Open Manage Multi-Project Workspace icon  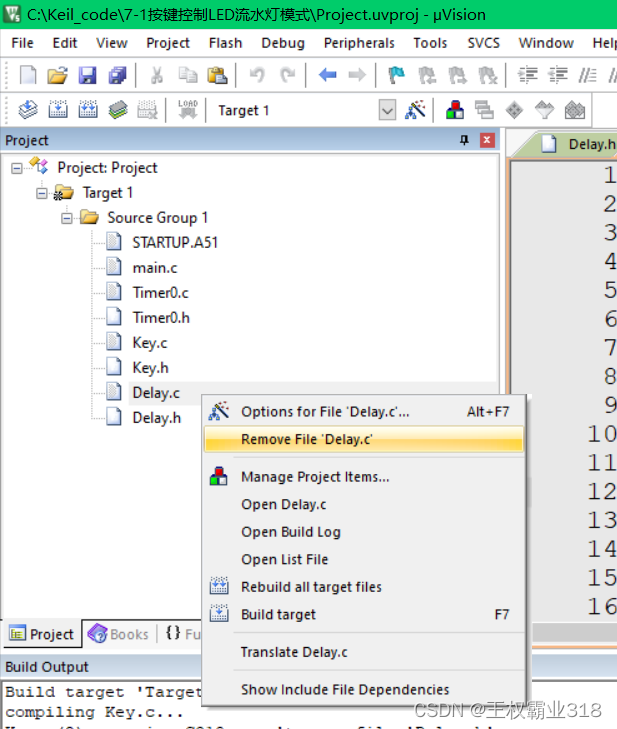484,110
